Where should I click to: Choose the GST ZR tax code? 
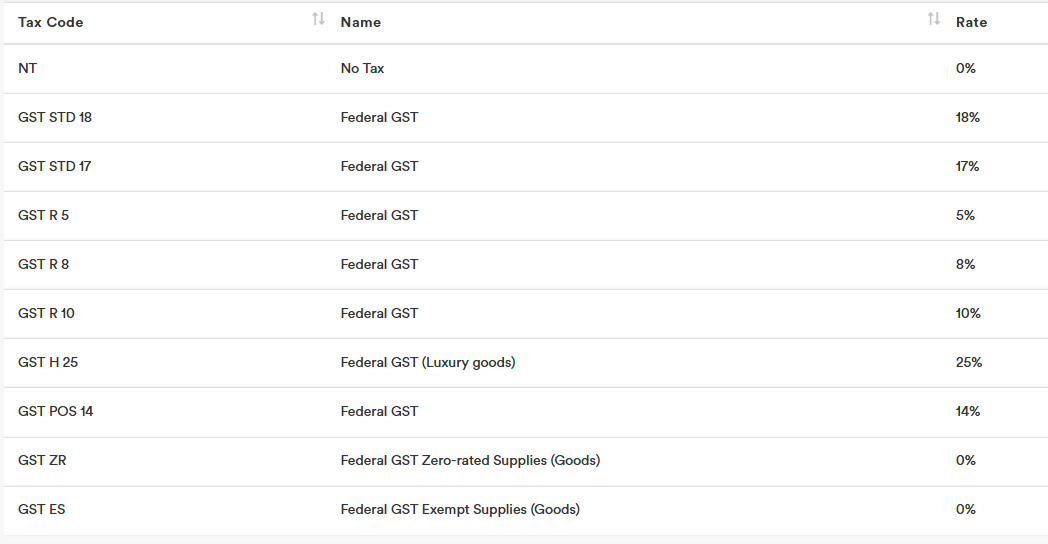(x=42, y=461)
